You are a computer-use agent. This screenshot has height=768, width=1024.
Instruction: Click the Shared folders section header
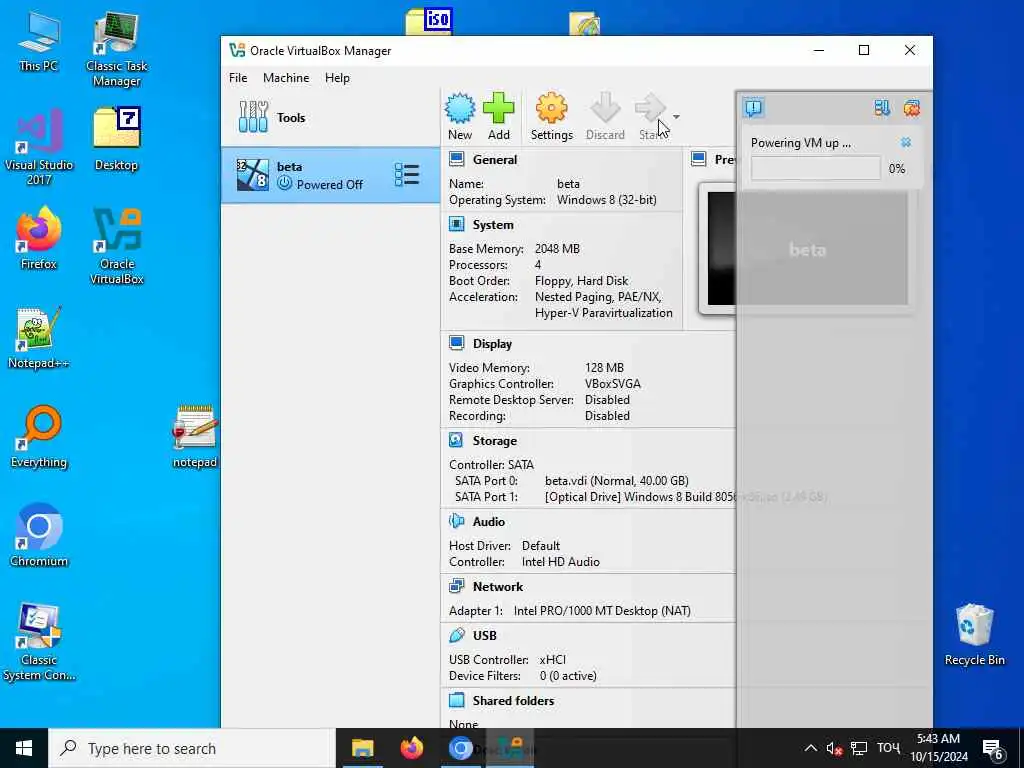point(513,701)
